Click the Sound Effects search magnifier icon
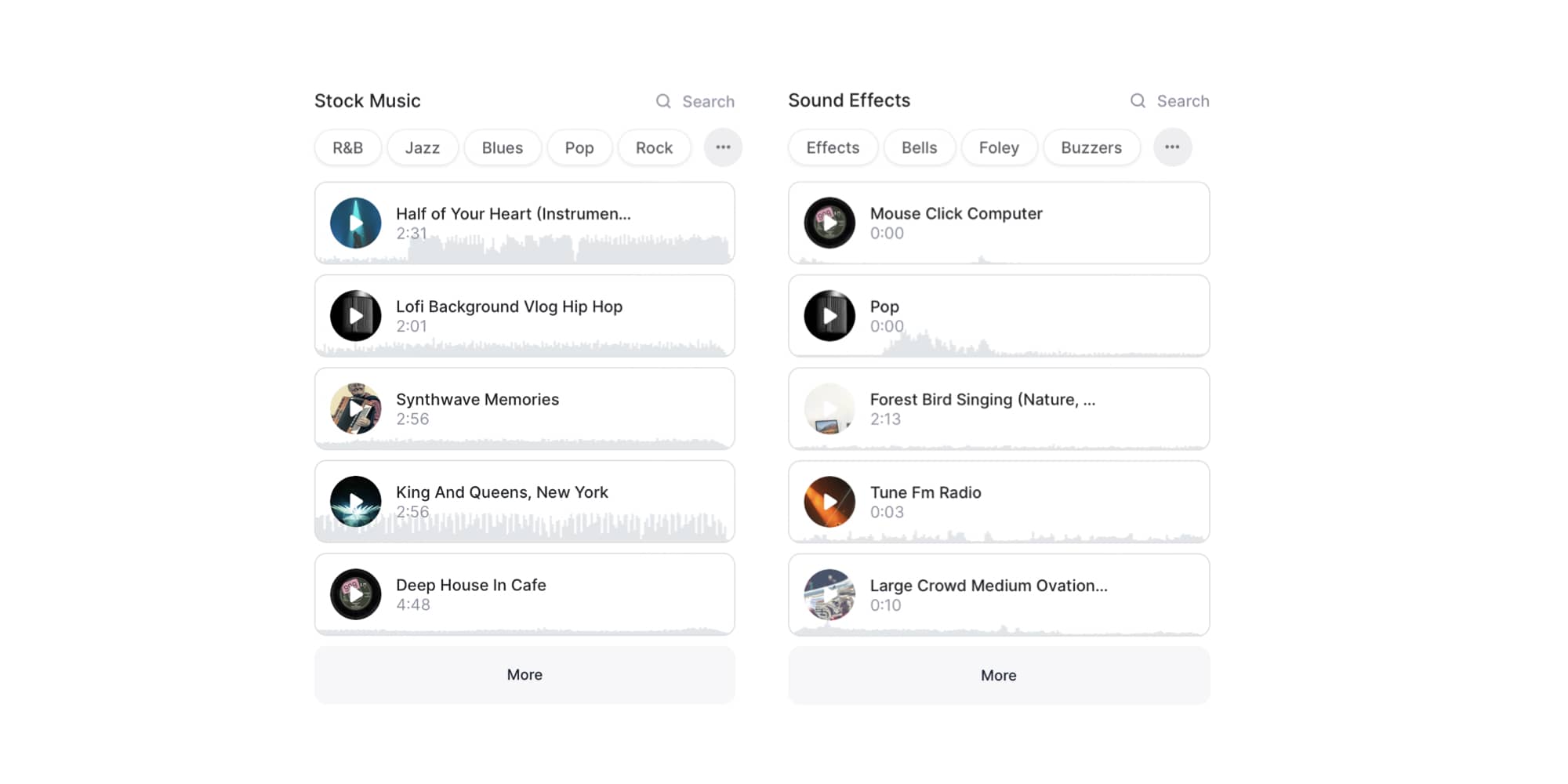This screenshot has width=1568, height=784. pos(1138,101)
